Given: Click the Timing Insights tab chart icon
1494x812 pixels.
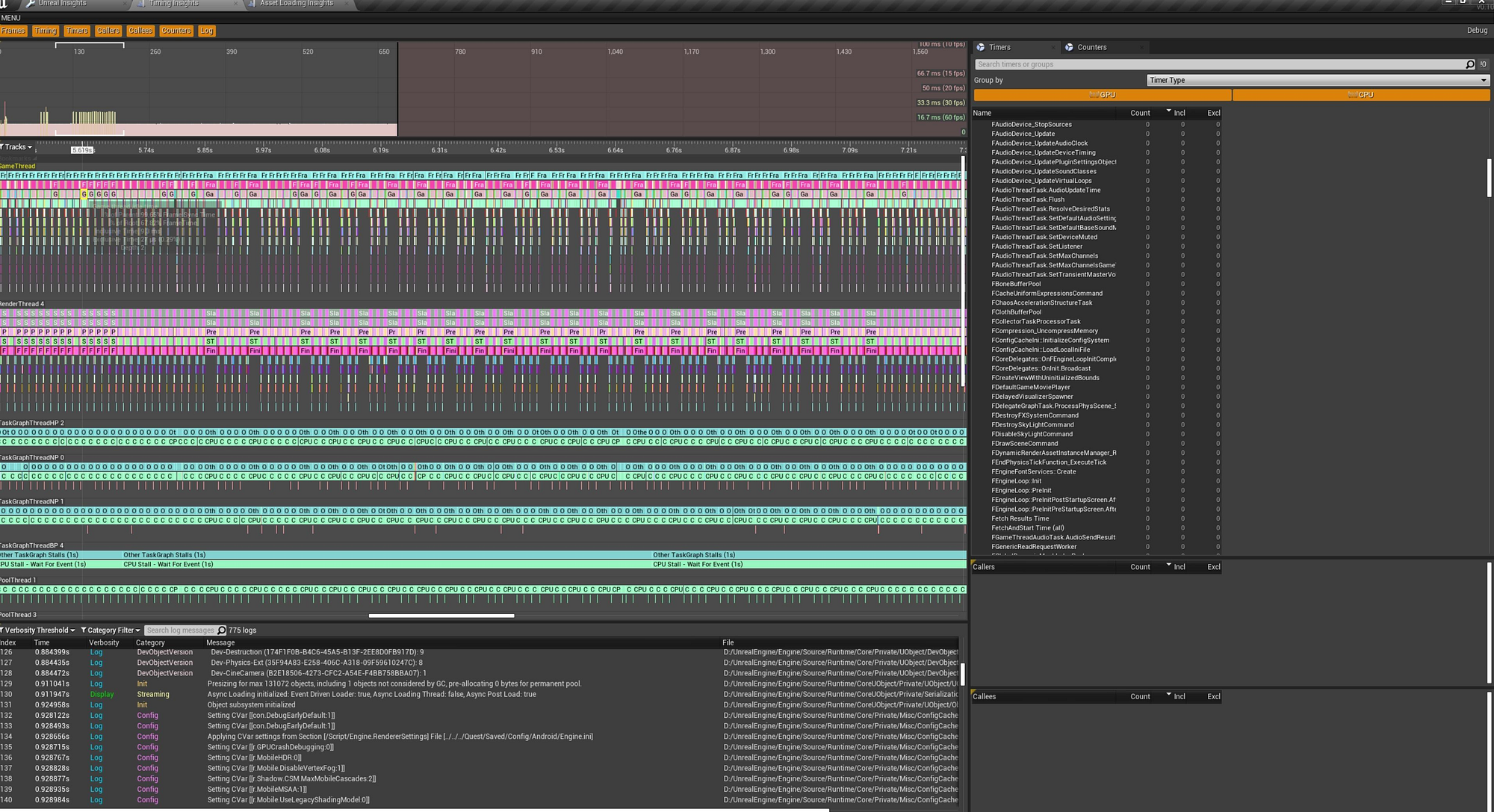Looking at the screenshot, I should [141, 4].
